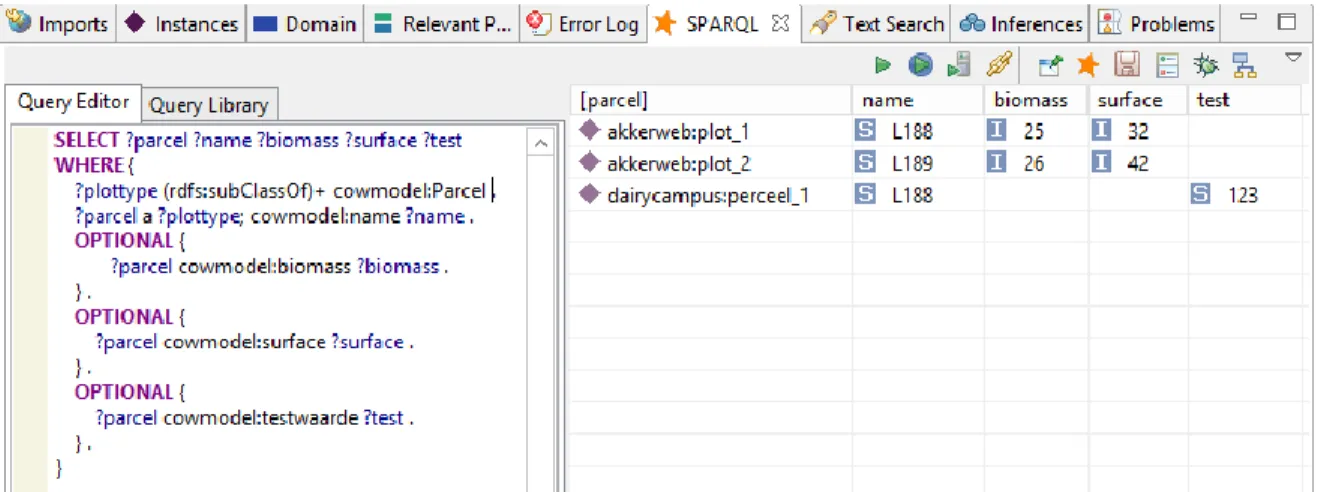Click the green and red list icon
The image size is (1321, 492).
1166,66
